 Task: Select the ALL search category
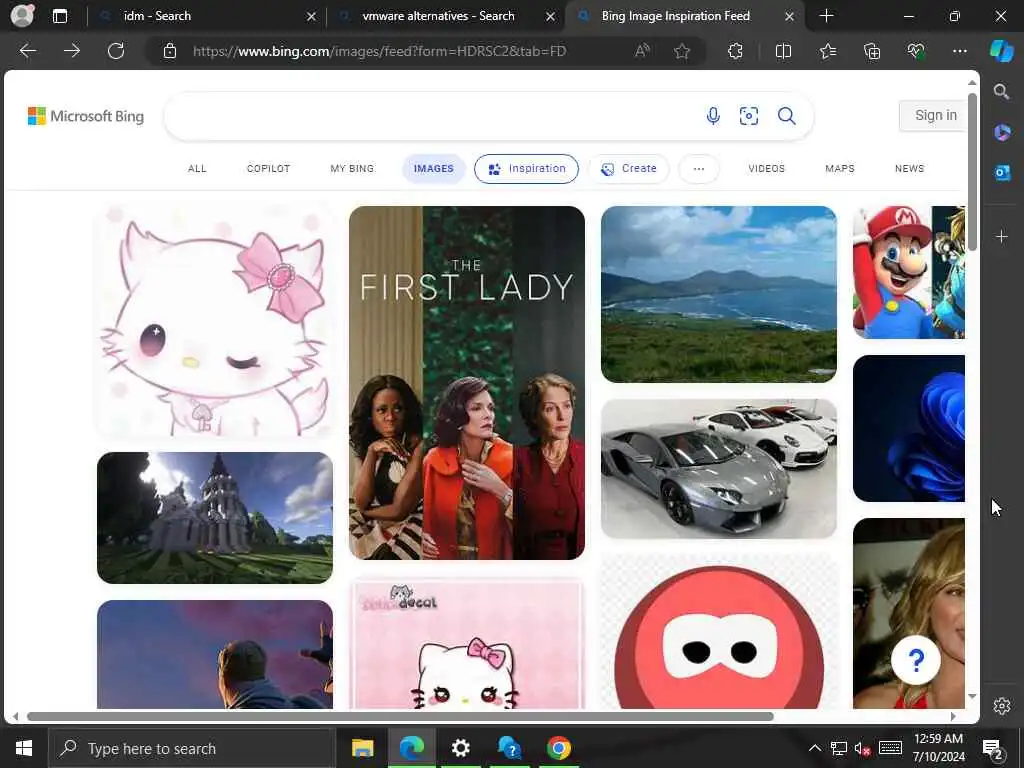[197, 168]
